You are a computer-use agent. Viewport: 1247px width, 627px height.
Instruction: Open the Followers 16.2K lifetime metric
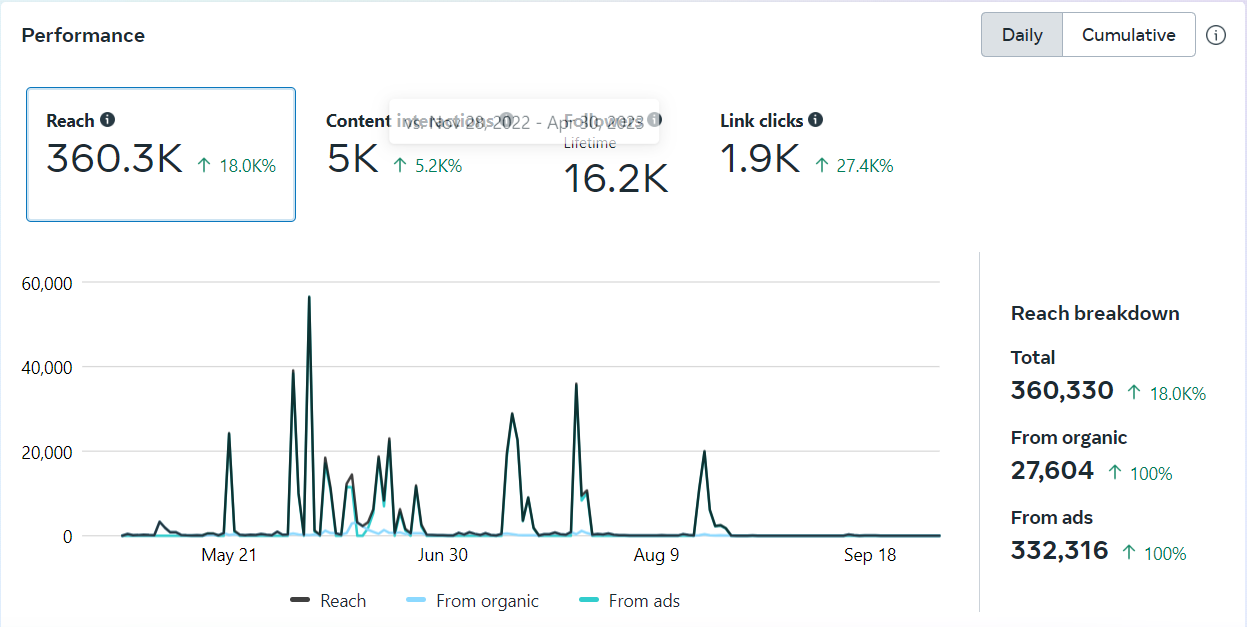point(615,178)
